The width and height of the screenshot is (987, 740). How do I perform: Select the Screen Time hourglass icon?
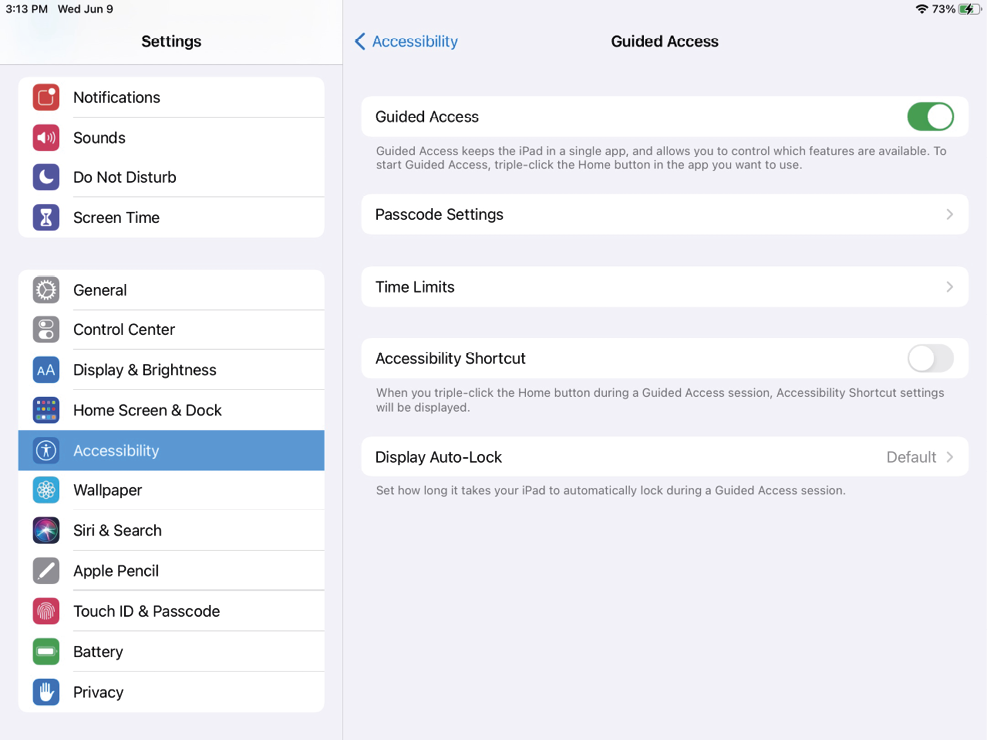tap(46, 217)
